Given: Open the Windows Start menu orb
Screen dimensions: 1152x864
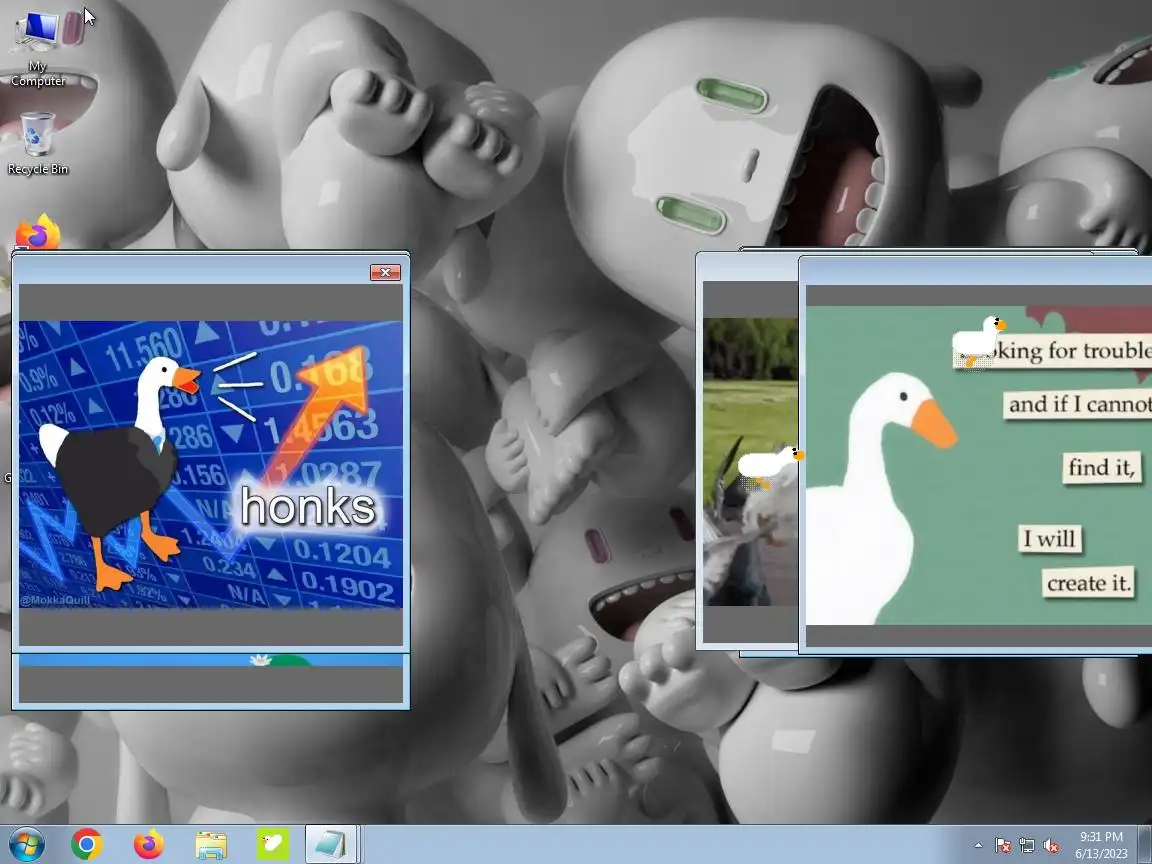Looking at the screenshot, I should click(25, 845).
